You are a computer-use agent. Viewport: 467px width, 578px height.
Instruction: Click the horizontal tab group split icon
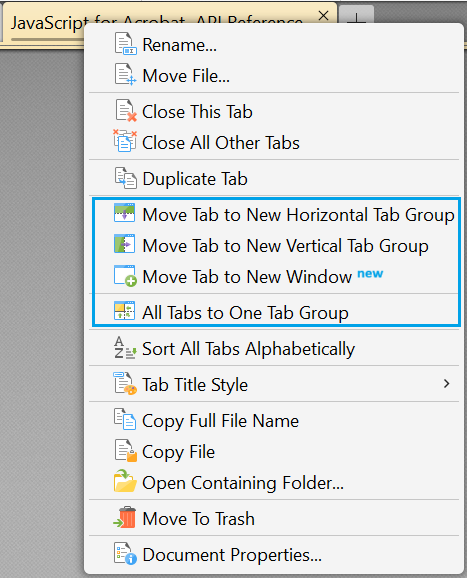pyautogui.click(x=125, y=213)
